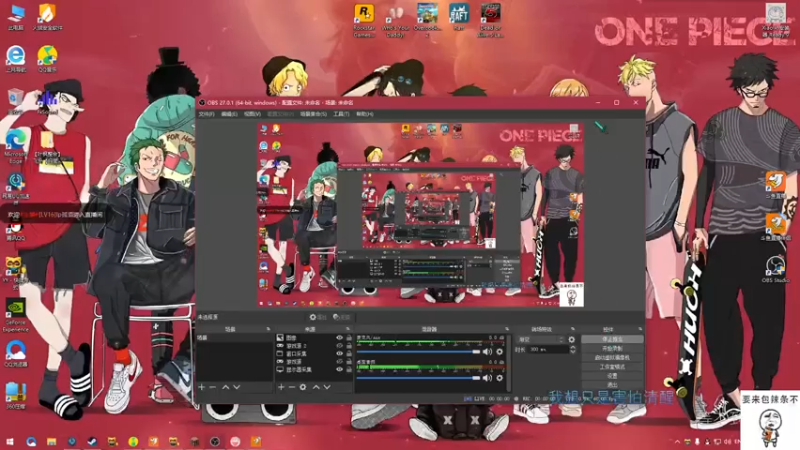The width and height of the screenshot is (800, 450).
Task: Add a new source with plus icon
Action: point(281,387)
